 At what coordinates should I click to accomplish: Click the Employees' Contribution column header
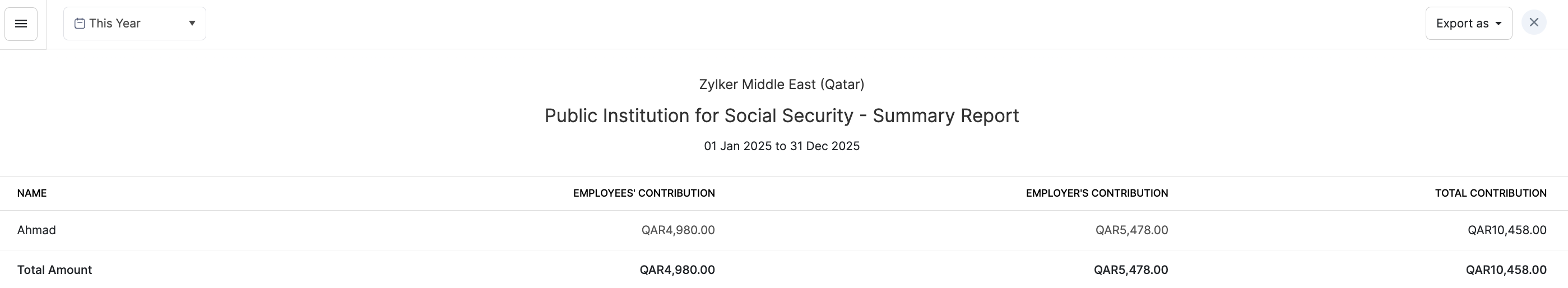pyautogui.click(x=643, y=193)
